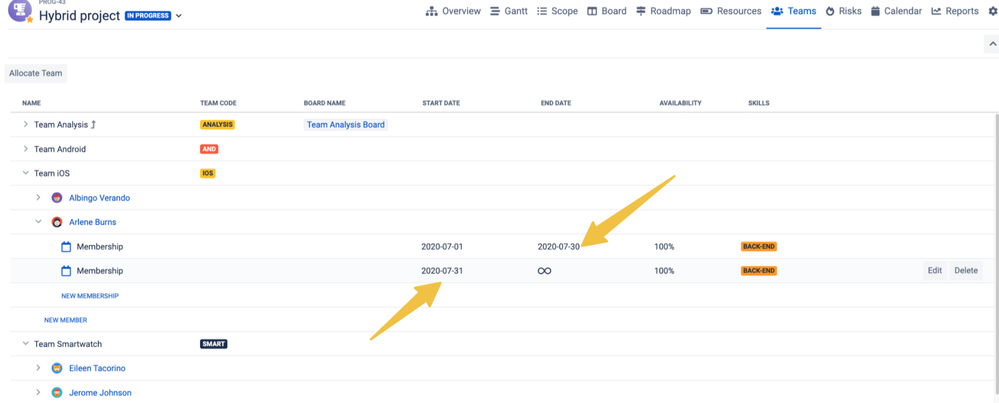Image resolution: width=999 pixels, height=403 pixels.
Task: Select the 2020-07-01 start date cell
Action: (x=442, y=246)
